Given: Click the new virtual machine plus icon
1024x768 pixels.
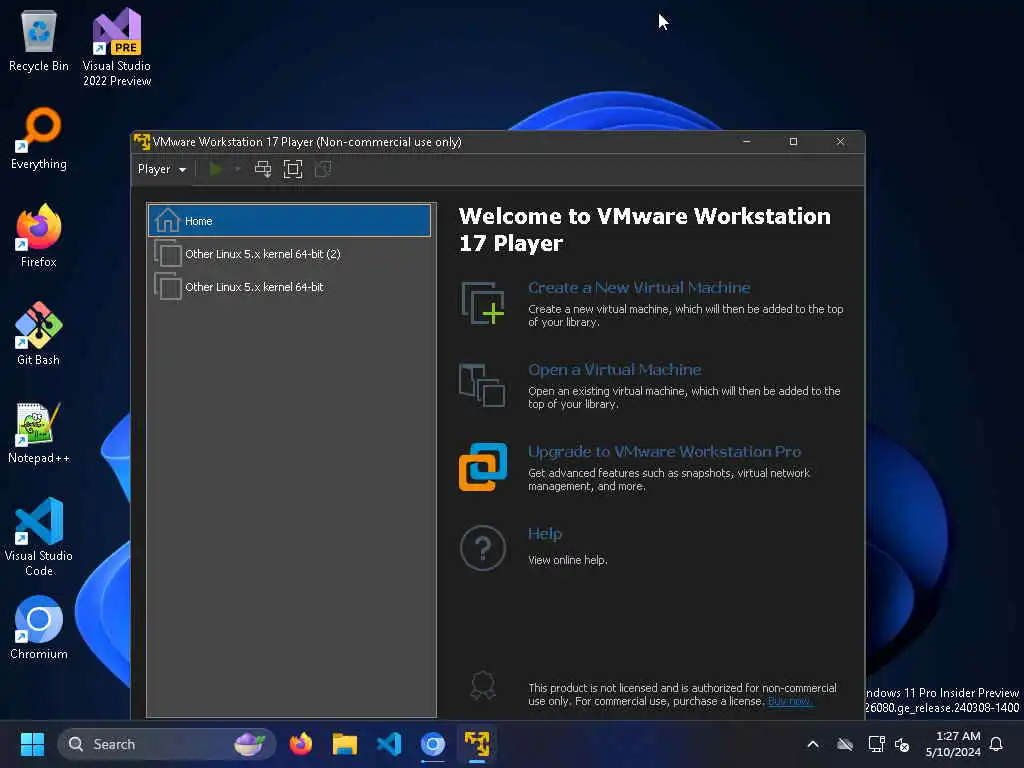Looking at the screenshot, I should pyautogui.click(x=483, y=303).
